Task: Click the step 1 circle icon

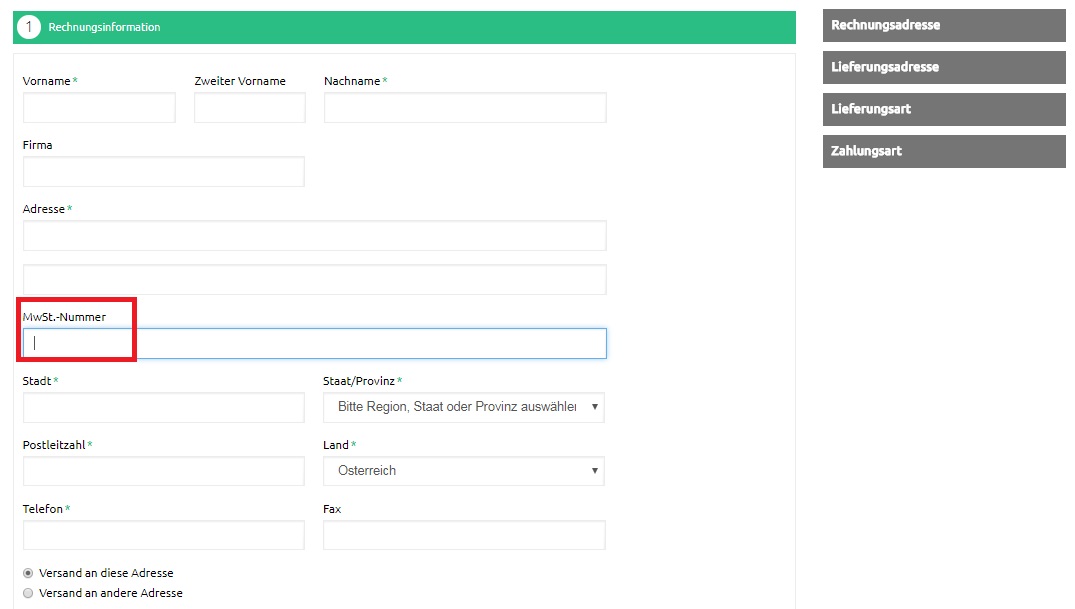Action: click(29, 27)
